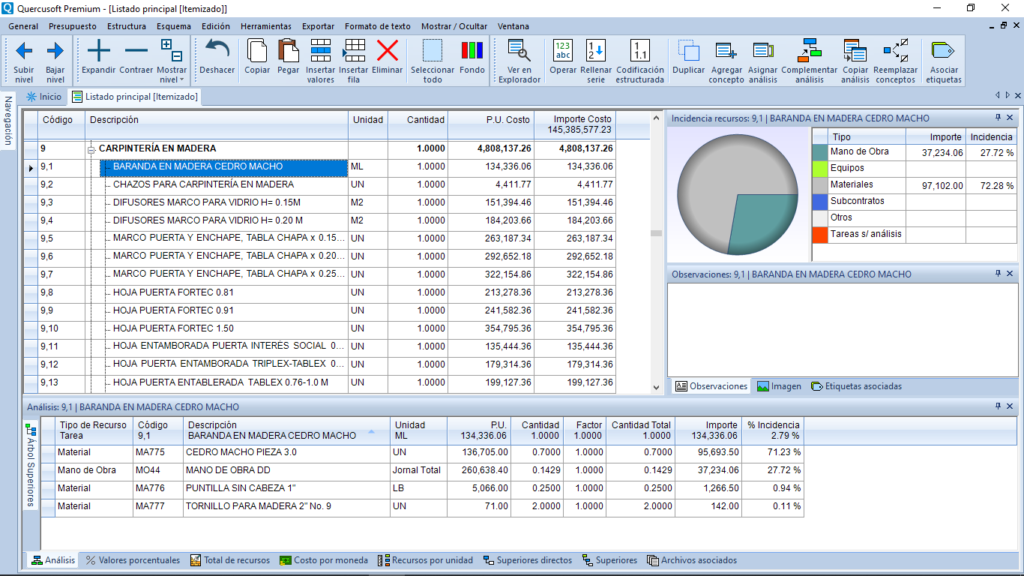Open the Etiquetas asociadas tab
Viewport: 1024px width, 576px height.
[x=856, y=387]
